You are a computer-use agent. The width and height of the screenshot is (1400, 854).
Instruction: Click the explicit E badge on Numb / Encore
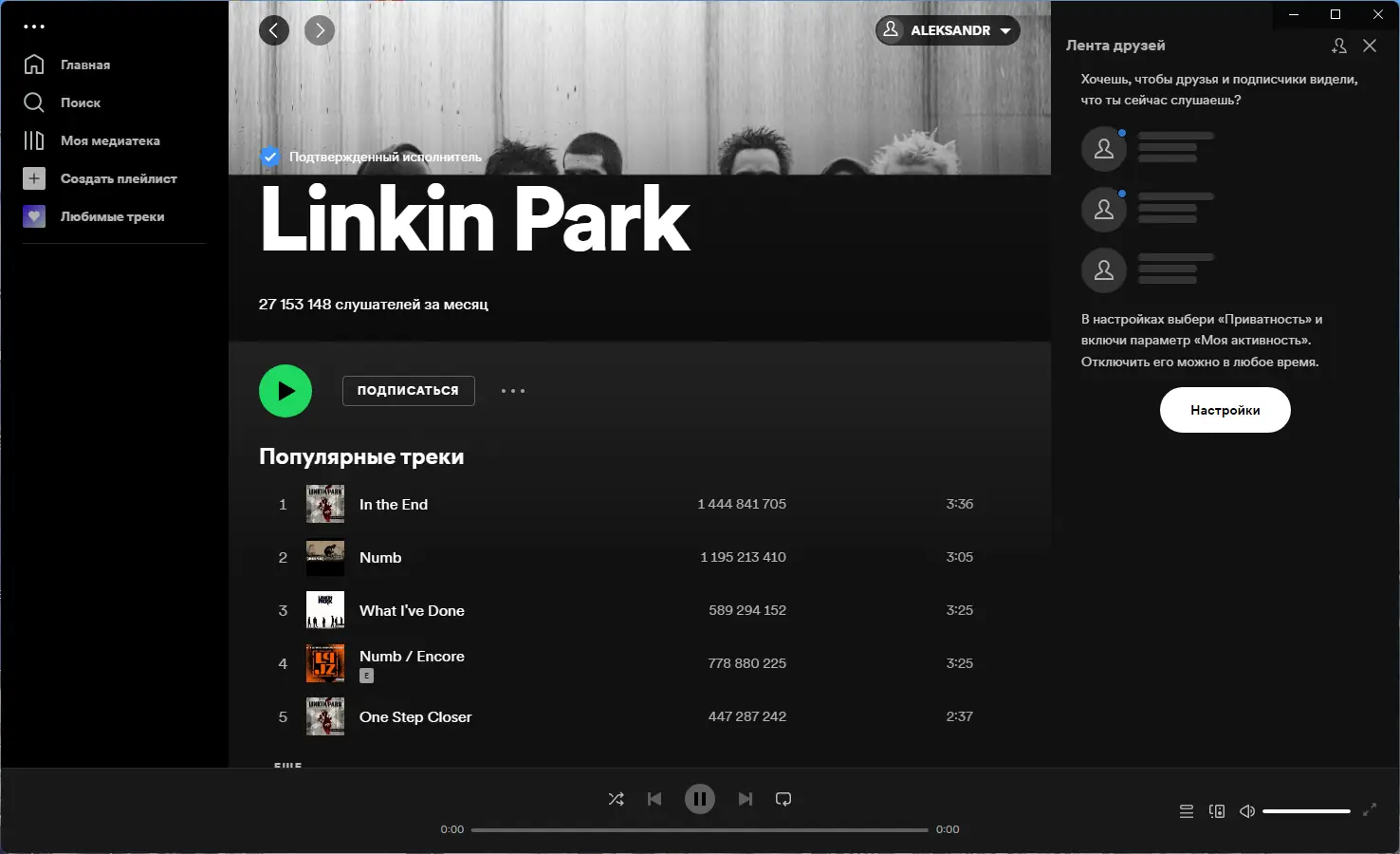[367, 676]
